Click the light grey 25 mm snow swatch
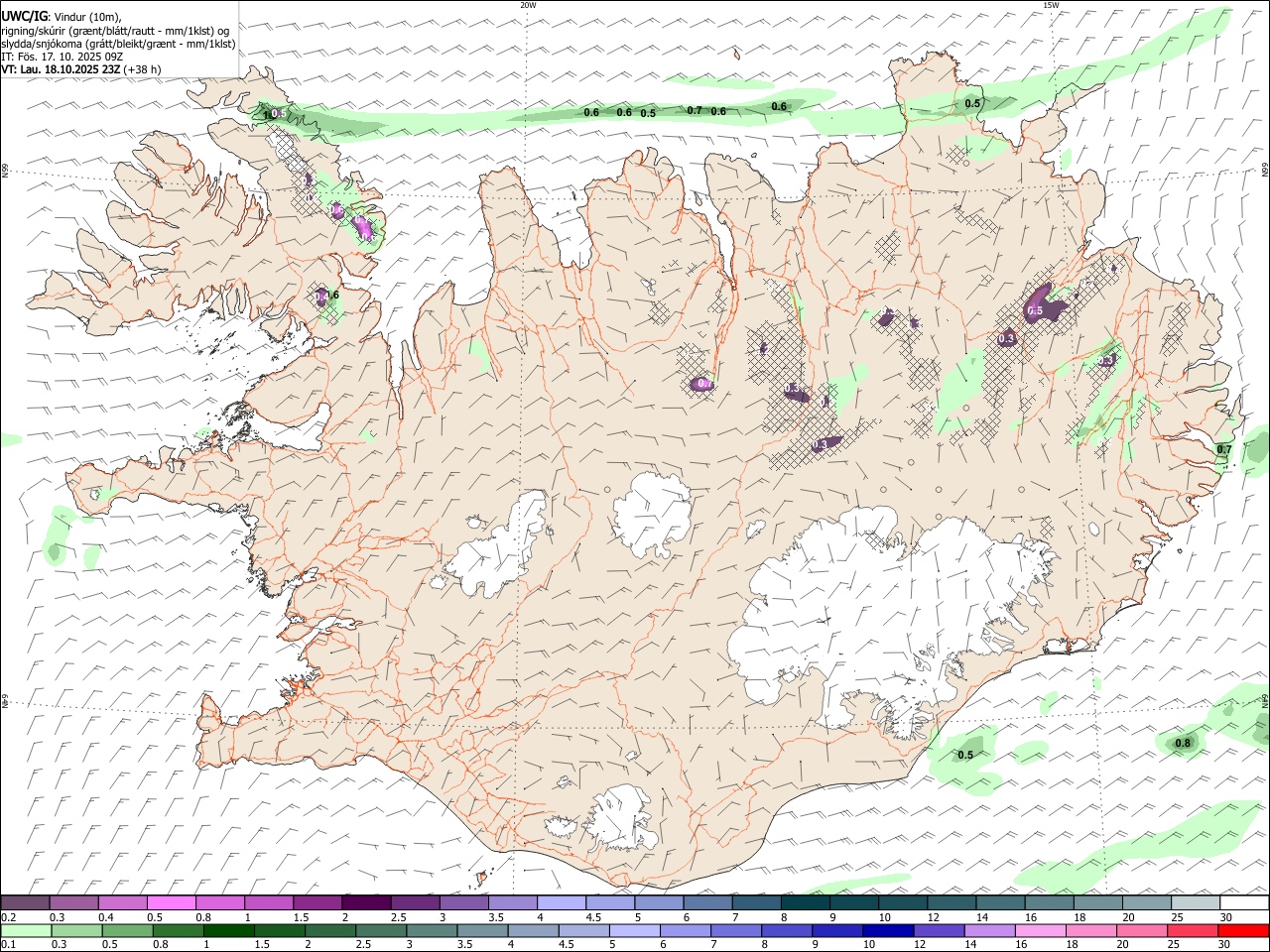 coord(1196,902)
